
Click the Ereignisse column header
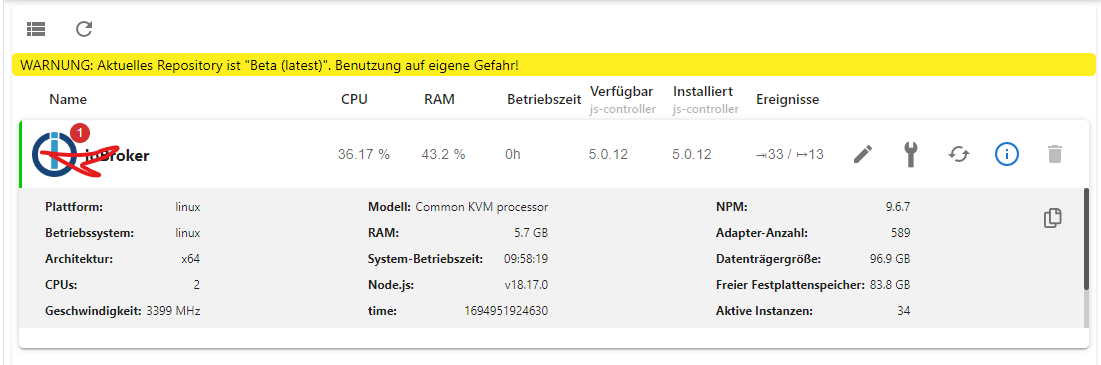pos(787,100)
